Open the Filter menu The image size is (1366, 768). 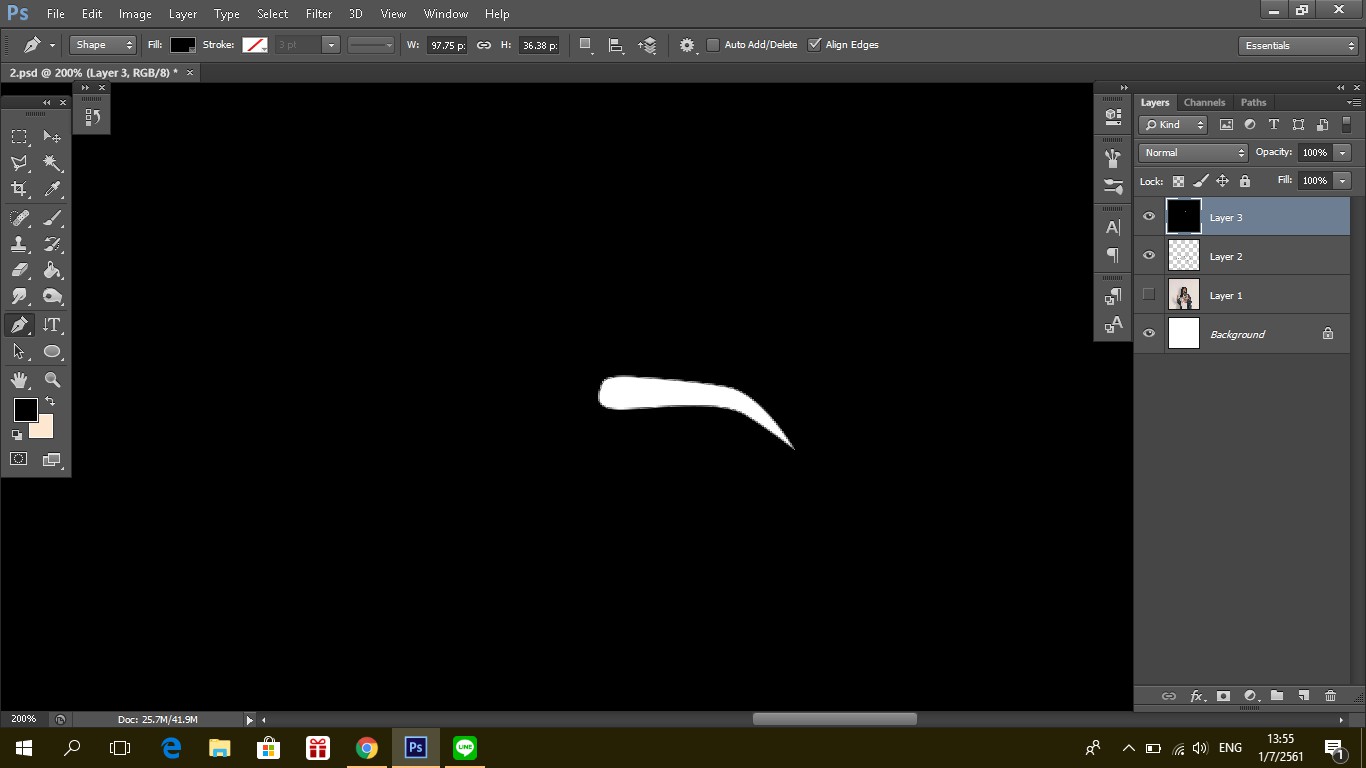coord(319,14)
